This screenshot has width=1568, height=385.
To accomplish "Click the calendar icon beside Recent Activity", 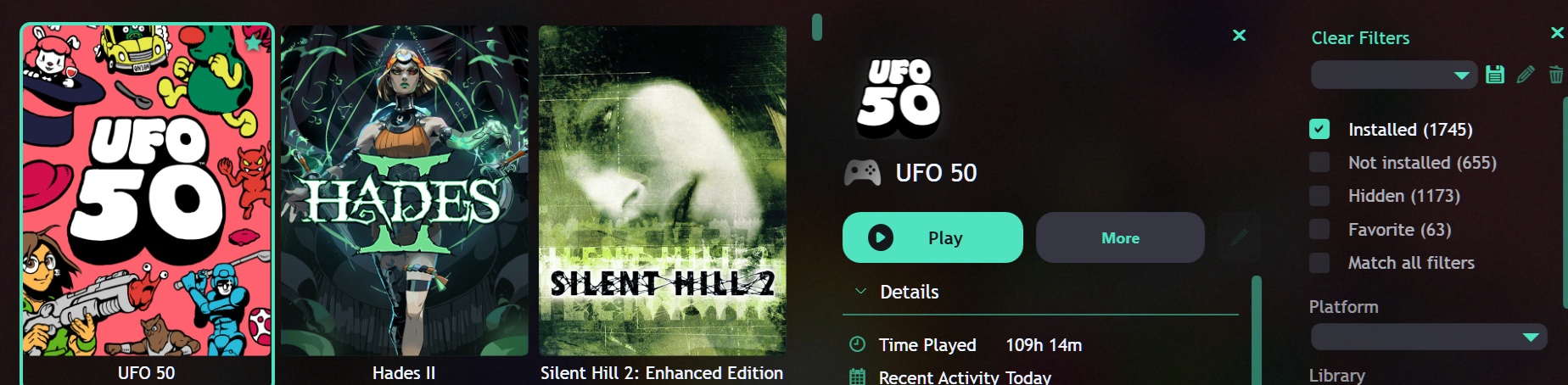I will point(858,377).
